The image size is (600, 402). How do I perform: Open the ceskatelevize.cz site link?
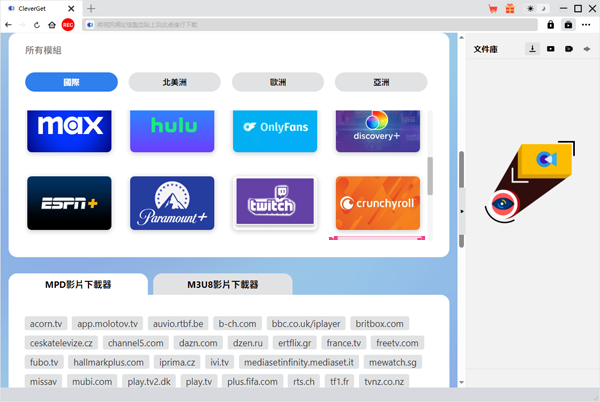point(61,343)
